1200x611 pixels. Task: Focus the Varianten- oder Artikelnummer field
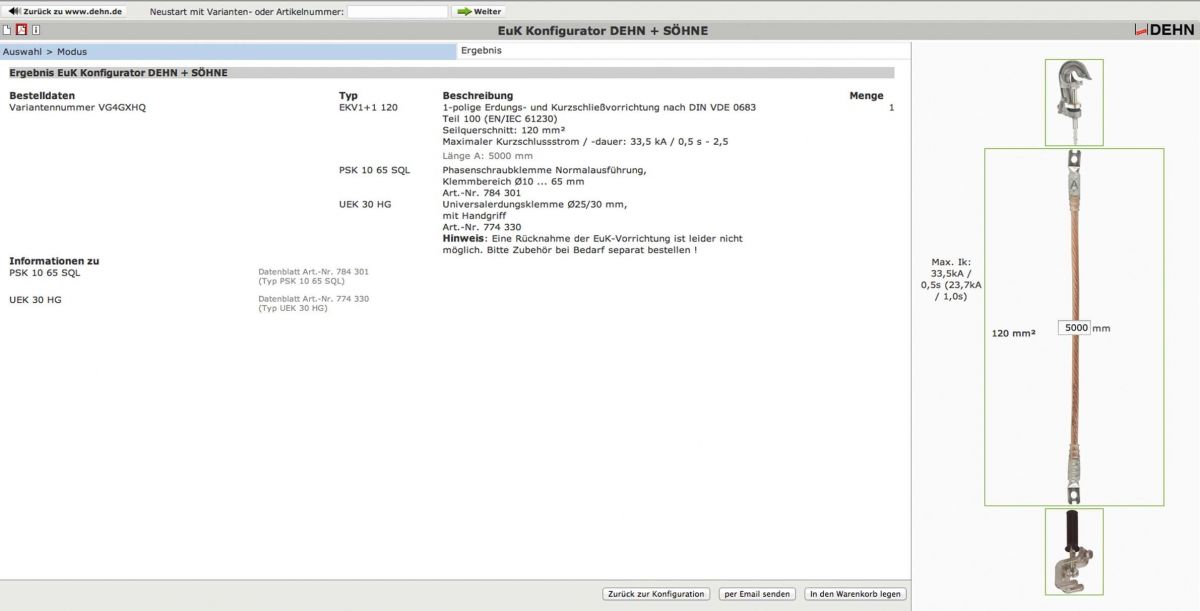[397, 12]
